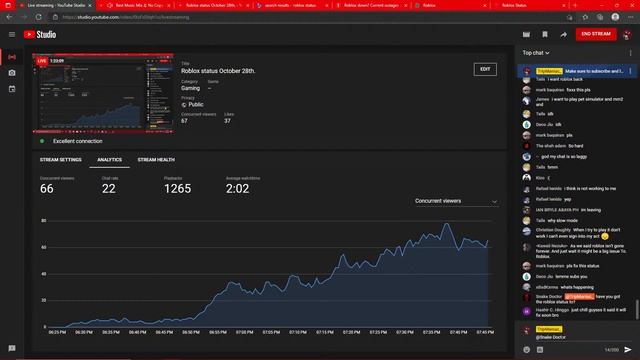Click the Excellent connection status text

click(x=78, y=141)
